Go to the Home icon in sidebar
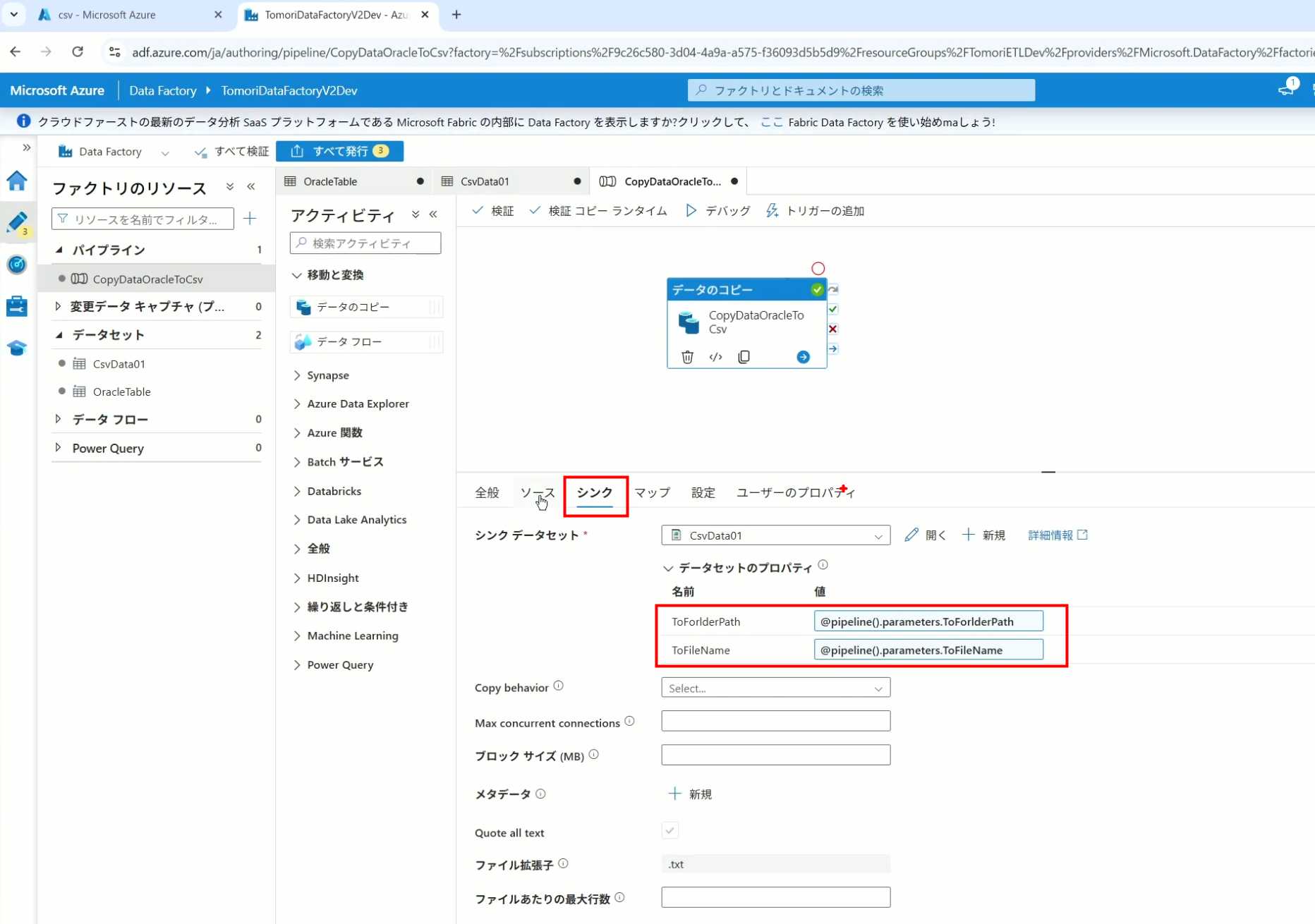This screenshot has width=1315, height=924. coord(17,181)
